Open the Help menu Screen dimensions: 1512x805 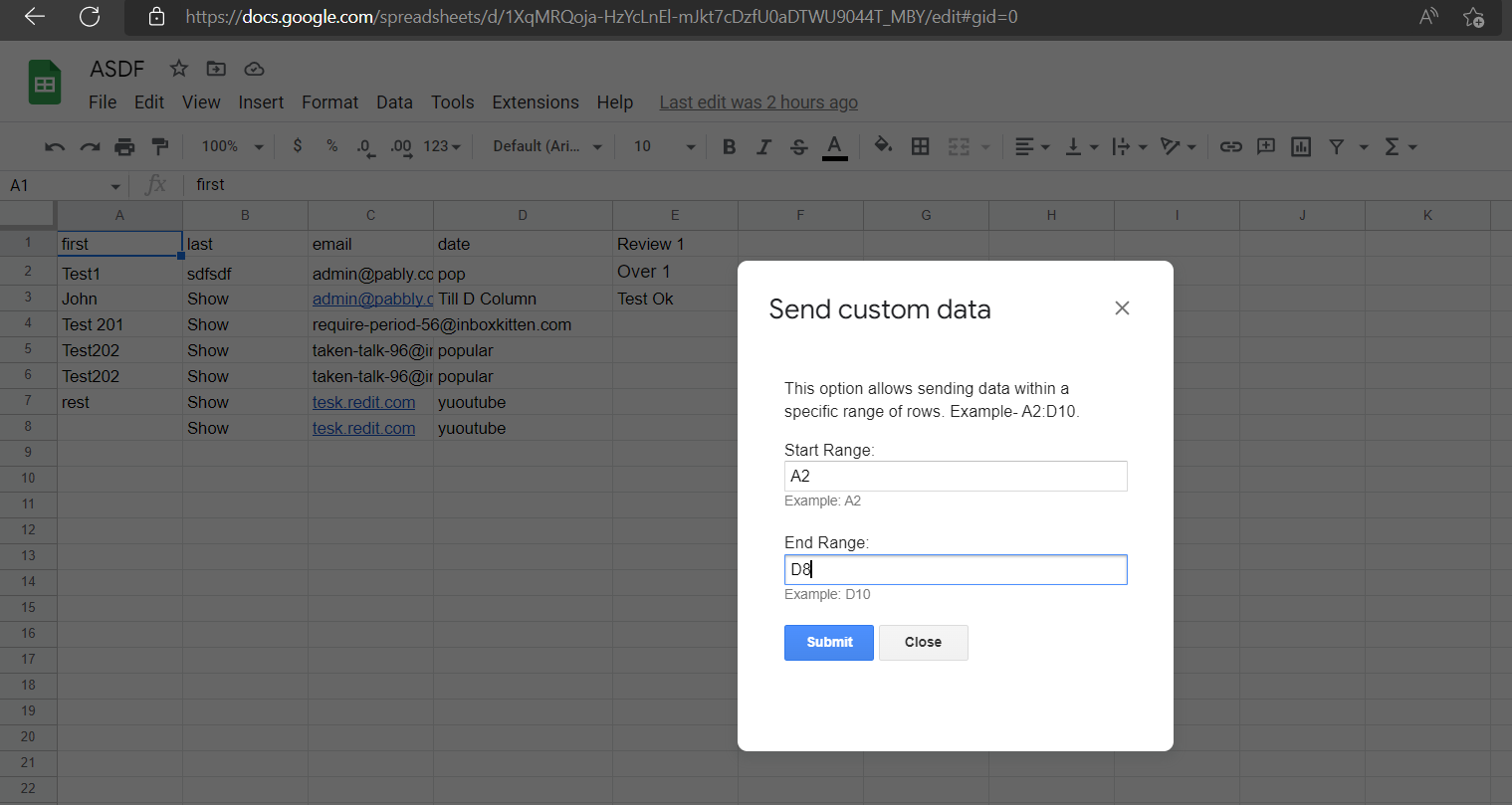point(615,102)
